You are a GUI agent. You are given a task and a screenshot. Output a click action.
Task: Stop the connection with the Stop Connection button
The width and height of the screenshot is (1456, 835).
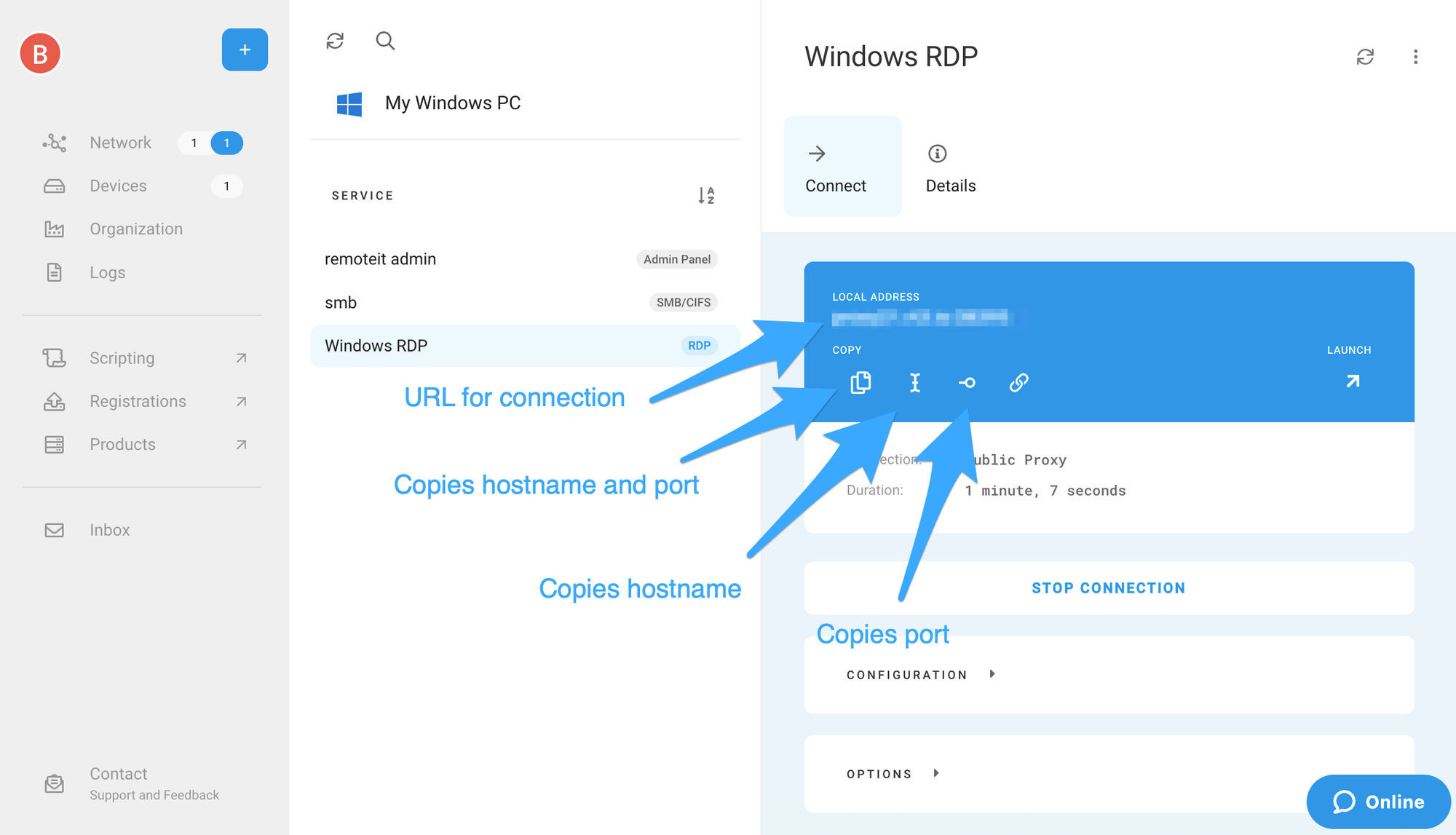1107,587
